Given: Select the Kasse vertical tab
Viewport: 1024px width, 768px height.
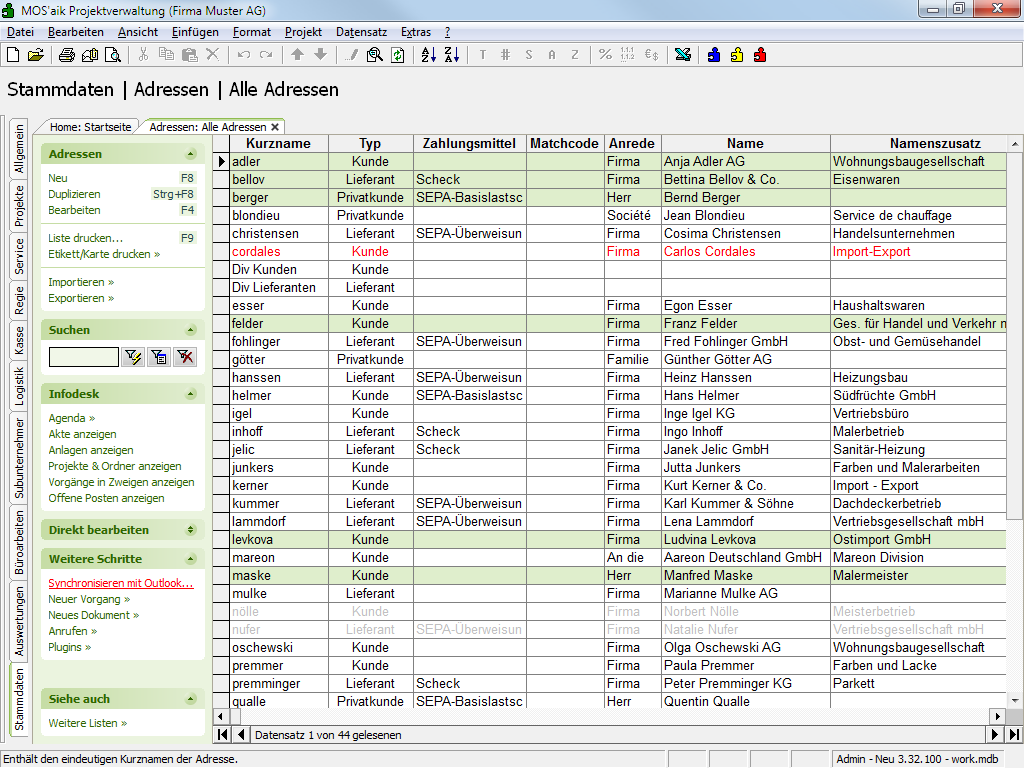Looking at the screenshot, I should (x=19, y=341).
